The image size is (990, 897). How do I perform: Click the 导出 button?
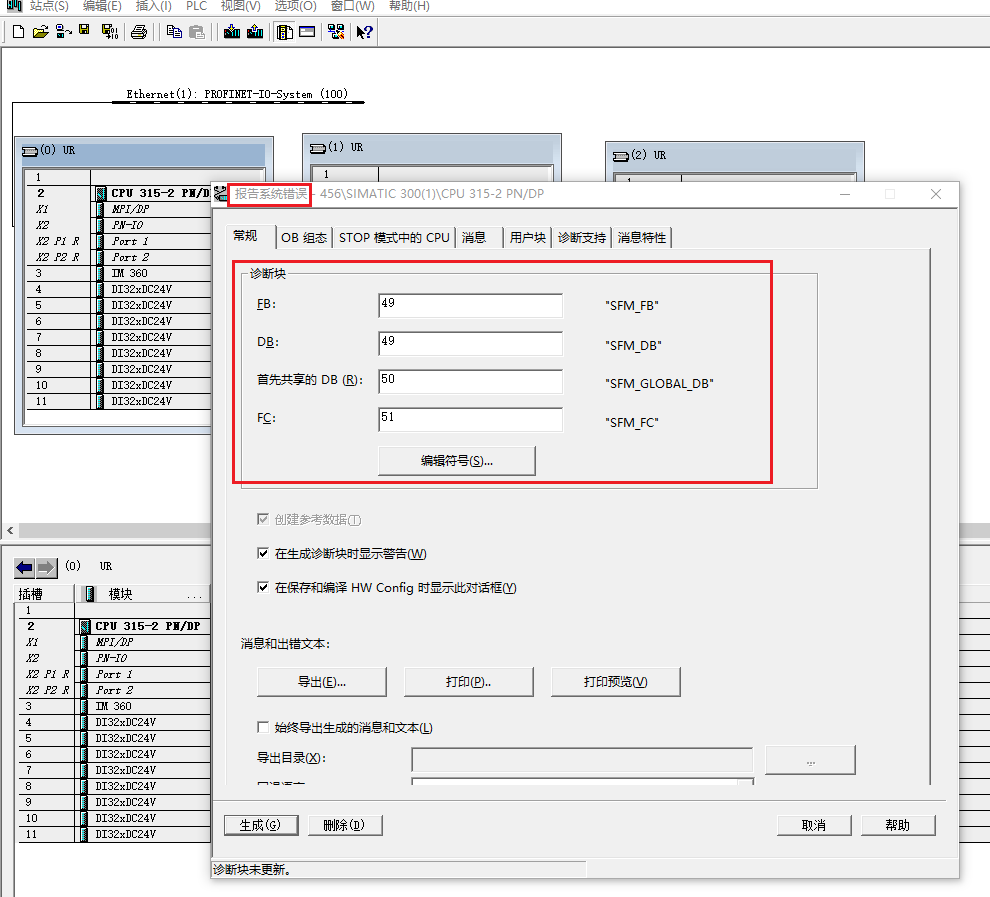point(322,681)
